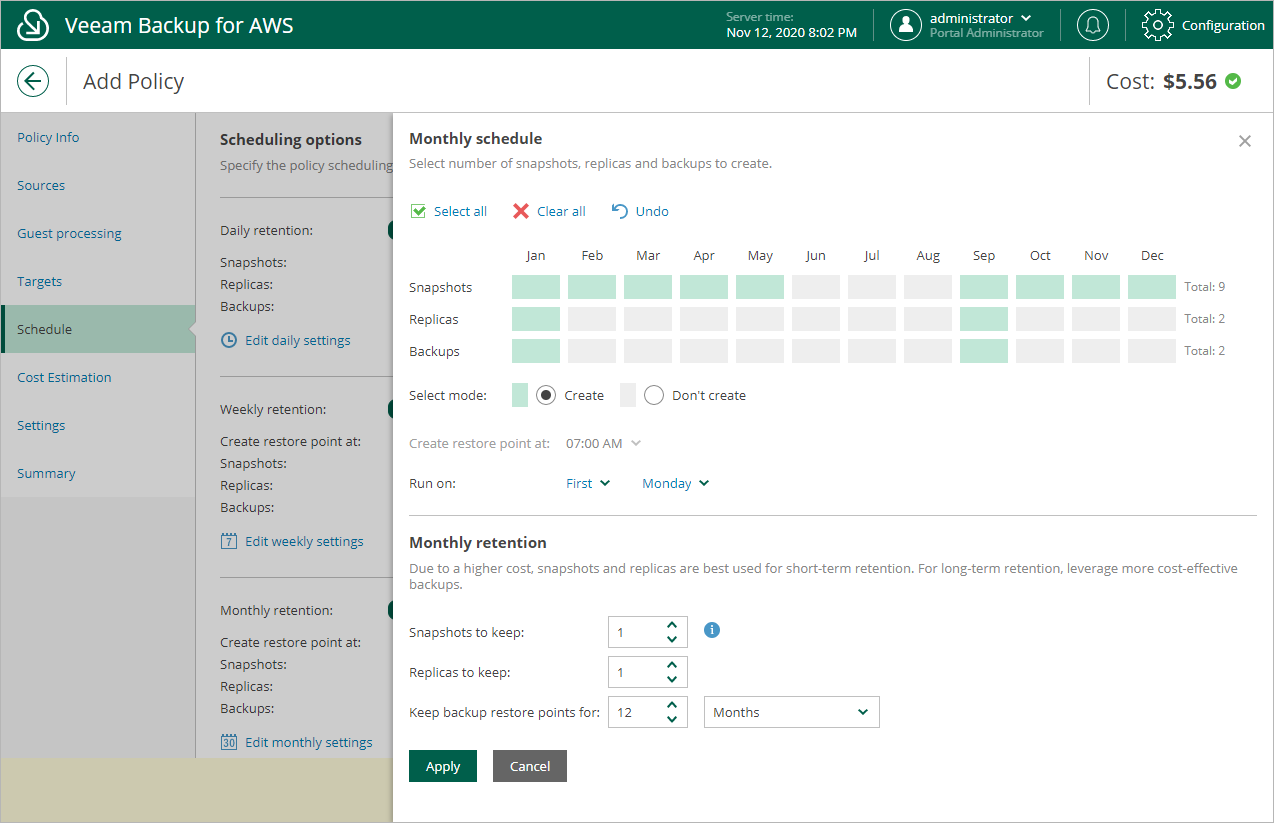Click the info icon beside Snapshots to keep
The height and width of the screenshot is (823, 1274).
click(x=712, y=630)
